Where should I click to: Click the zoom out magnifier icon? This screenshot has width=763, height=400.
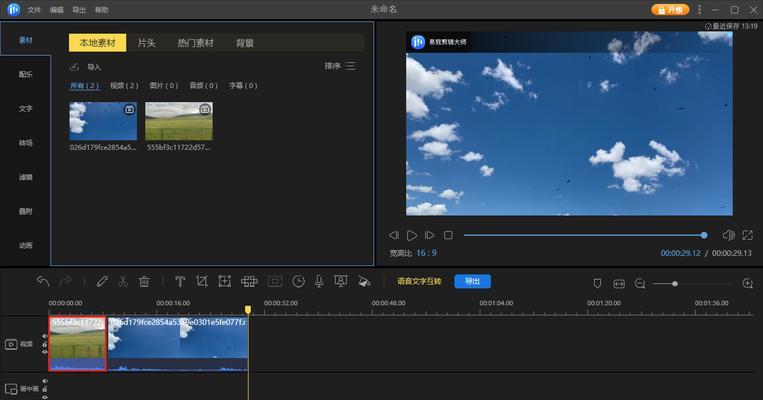tap(640, 284)
